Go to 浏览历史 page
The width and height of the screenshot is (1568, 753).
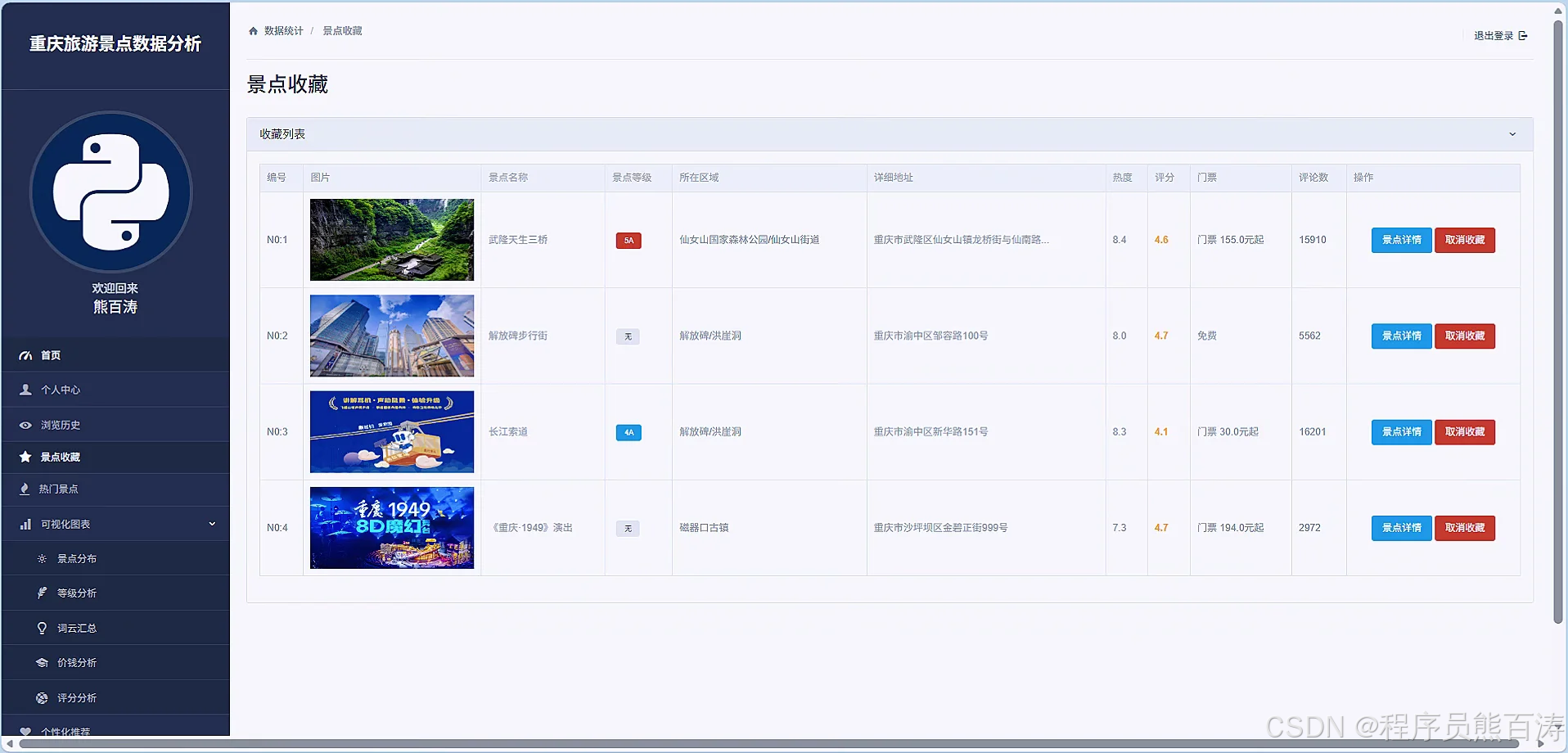point(115,425)
